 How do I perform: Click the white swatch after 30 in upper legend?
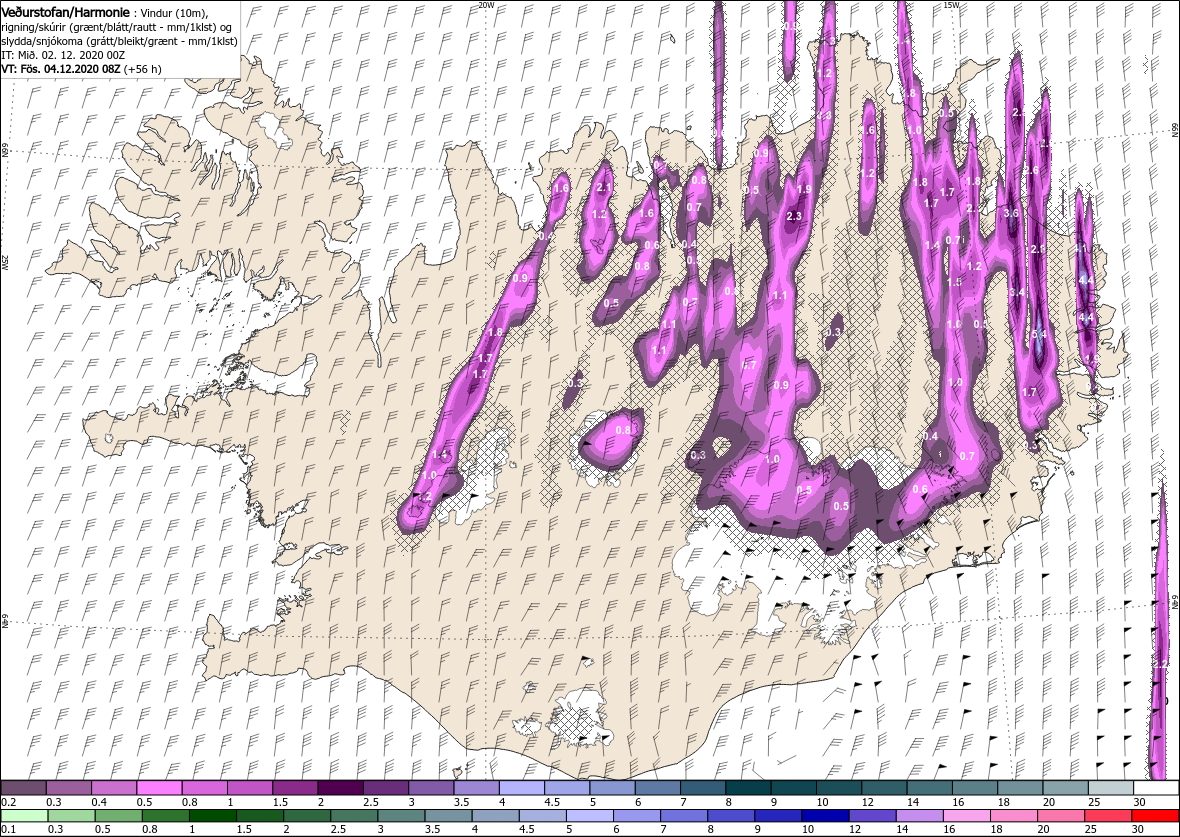click(1156, 788)
